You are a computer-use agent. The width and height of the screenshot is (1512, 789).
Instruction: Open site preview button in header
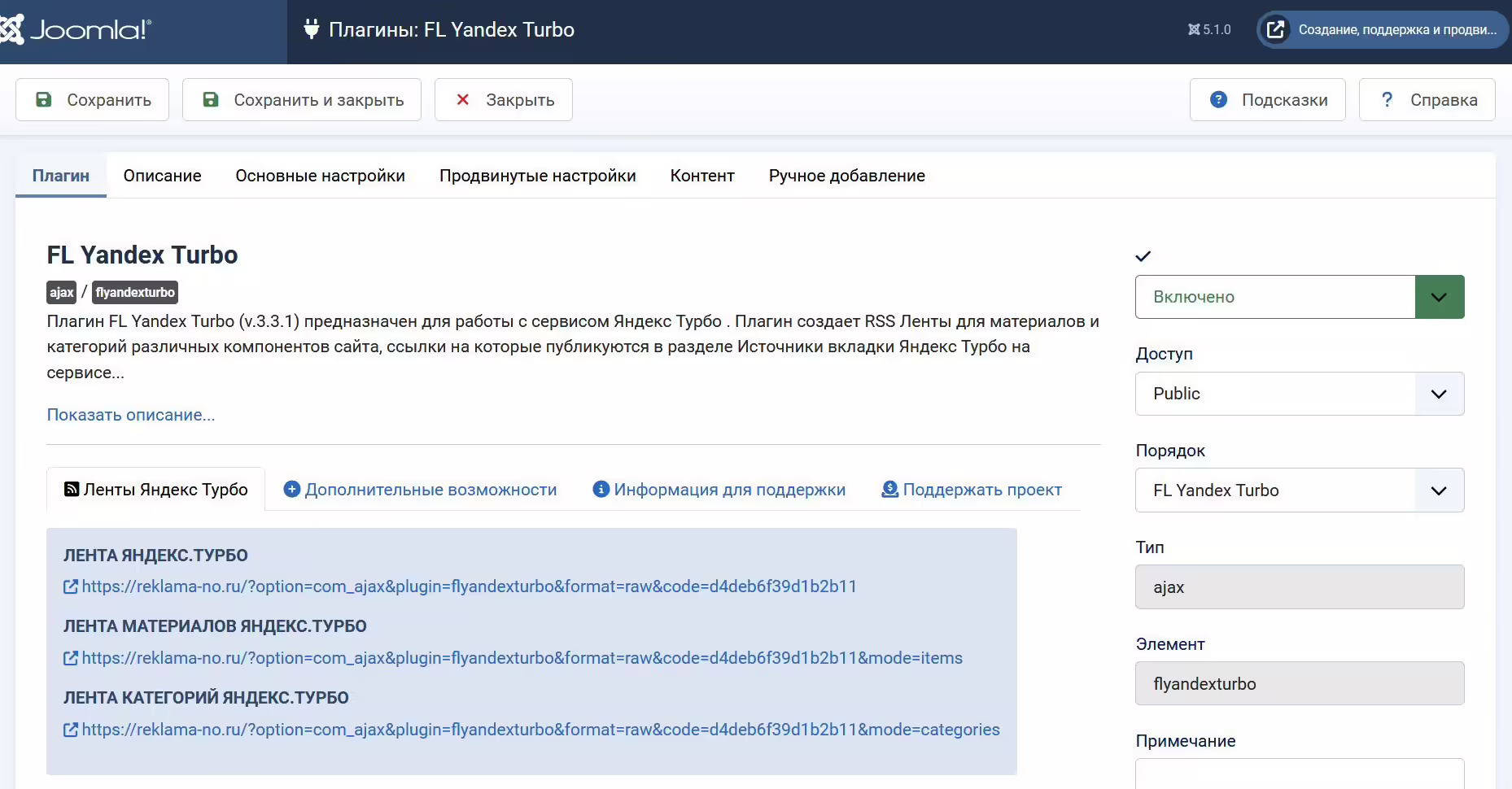(x=1383, y=29)
